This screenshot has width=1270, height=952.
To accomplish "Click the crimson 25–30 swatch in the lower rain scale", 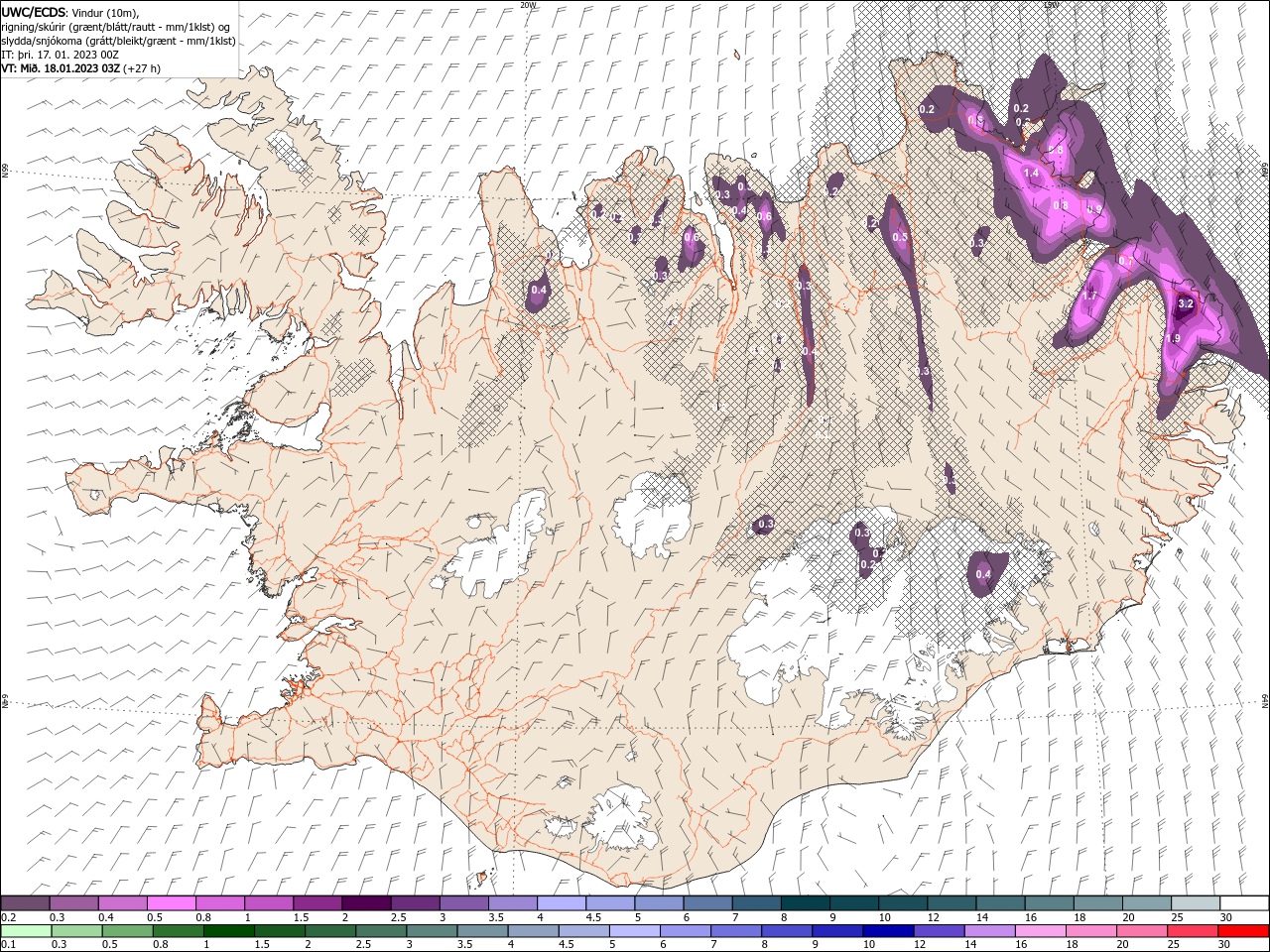I will (x=1193, y=931).
